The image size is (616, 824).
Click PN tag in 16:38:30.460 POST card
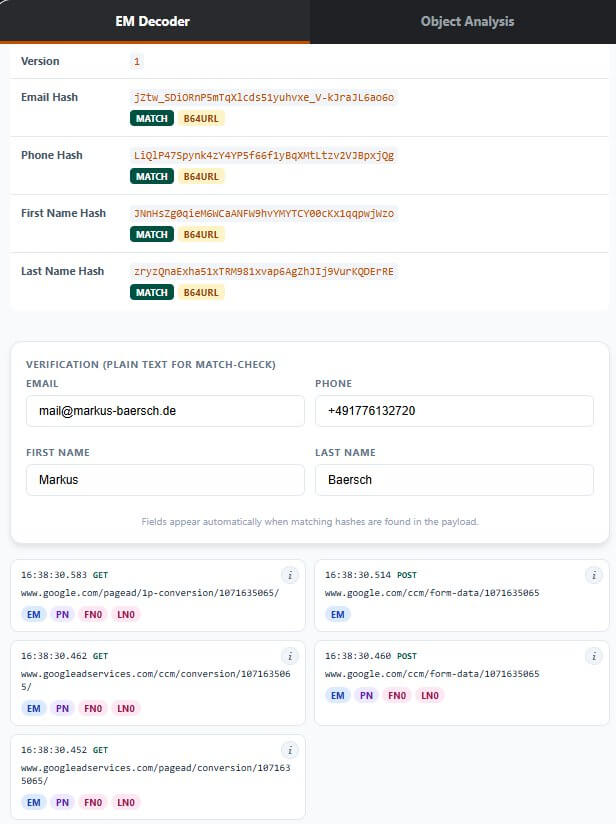click(366, 696)
